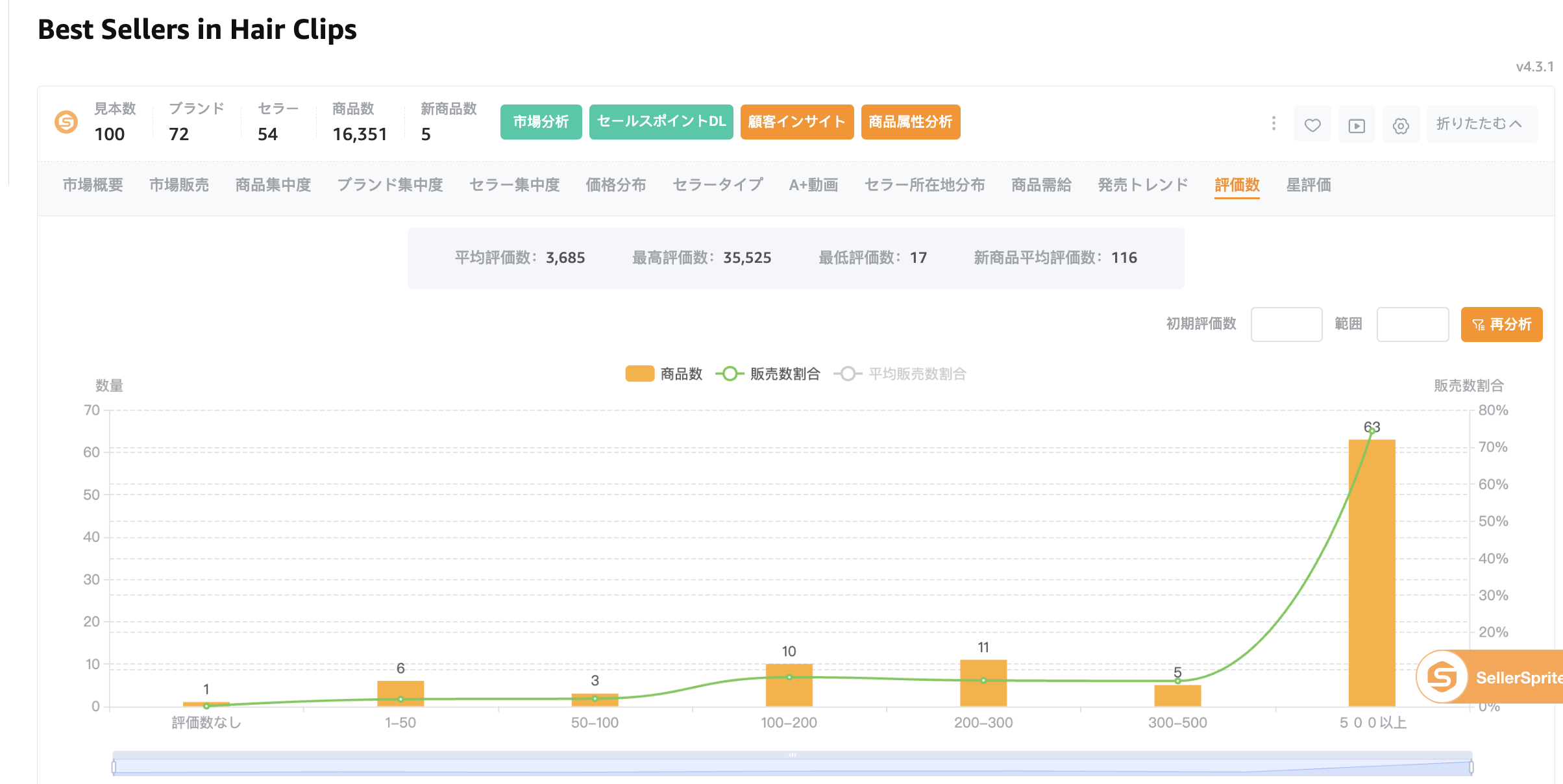Click the 100-200 bar showing 10
The height and width of the screenshot is (784, 1563).
[789, 685]
